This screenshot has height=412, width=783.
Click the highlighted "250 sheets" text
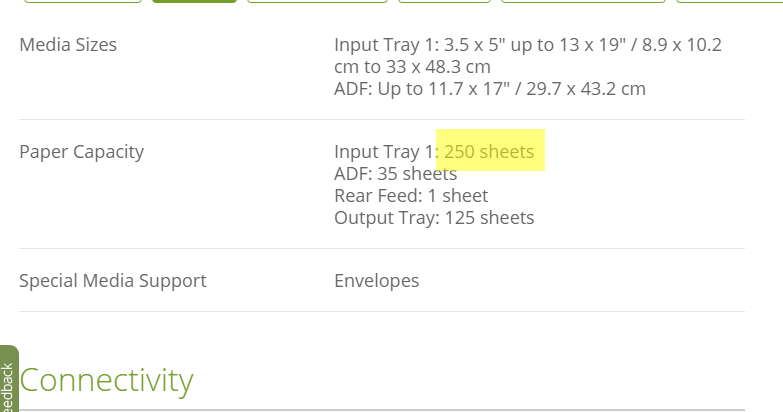[x=489, y=151]
